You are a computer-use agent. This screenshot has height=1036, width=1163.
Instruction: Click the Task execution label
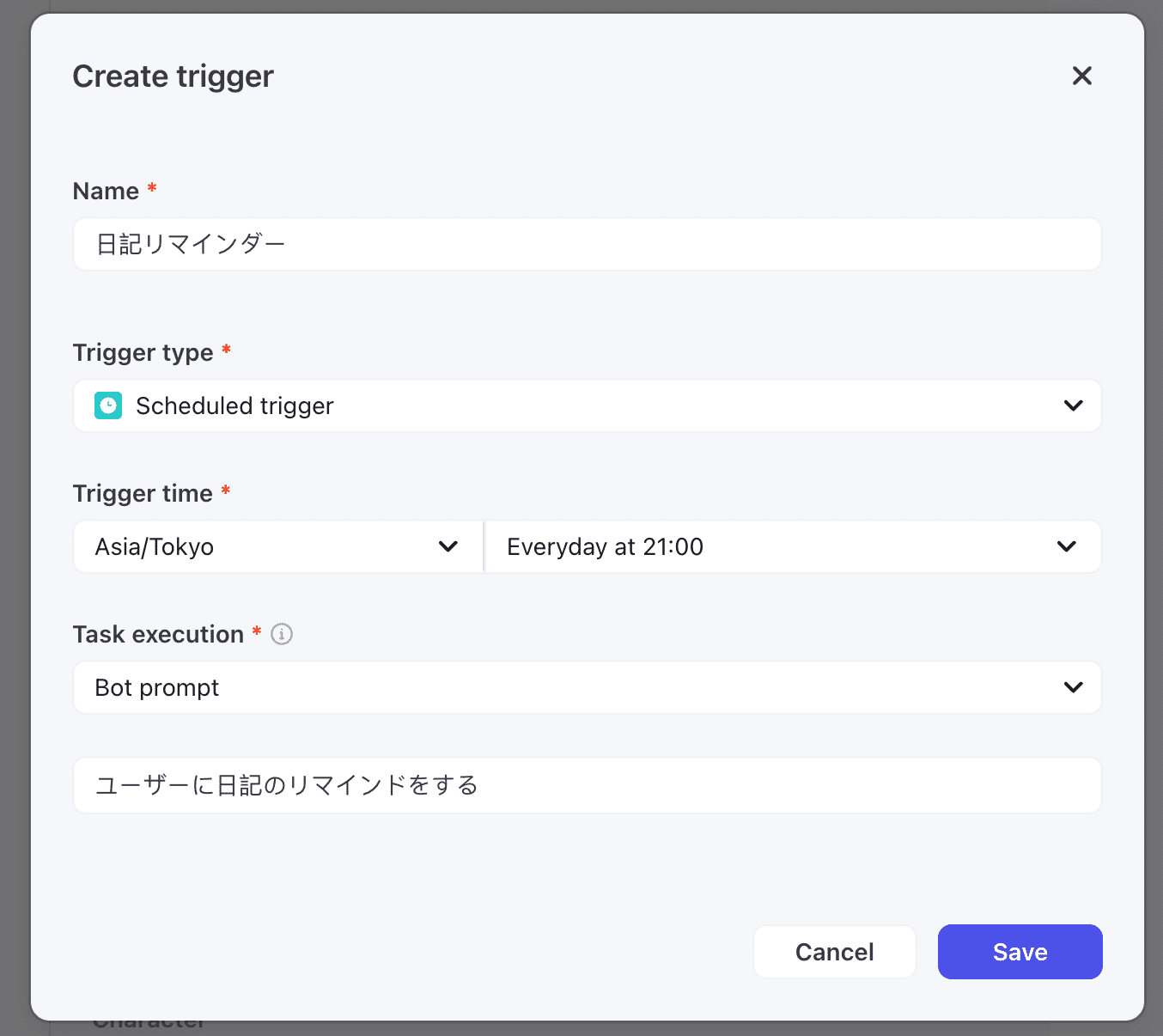point(158,634)
